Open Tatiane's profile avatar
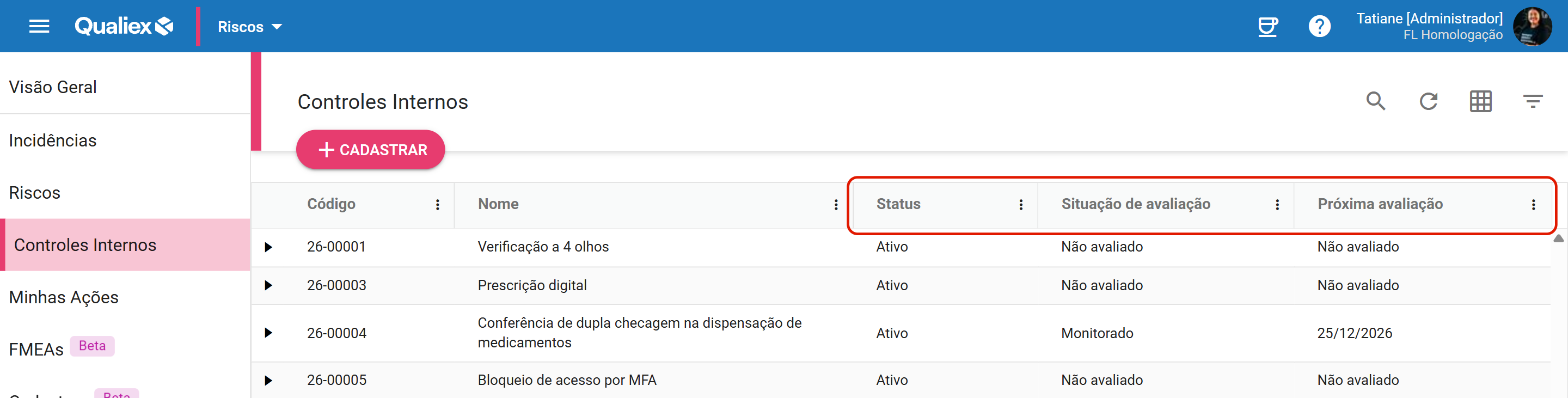Screen dimensions: 1568x398 (1532, 26)
